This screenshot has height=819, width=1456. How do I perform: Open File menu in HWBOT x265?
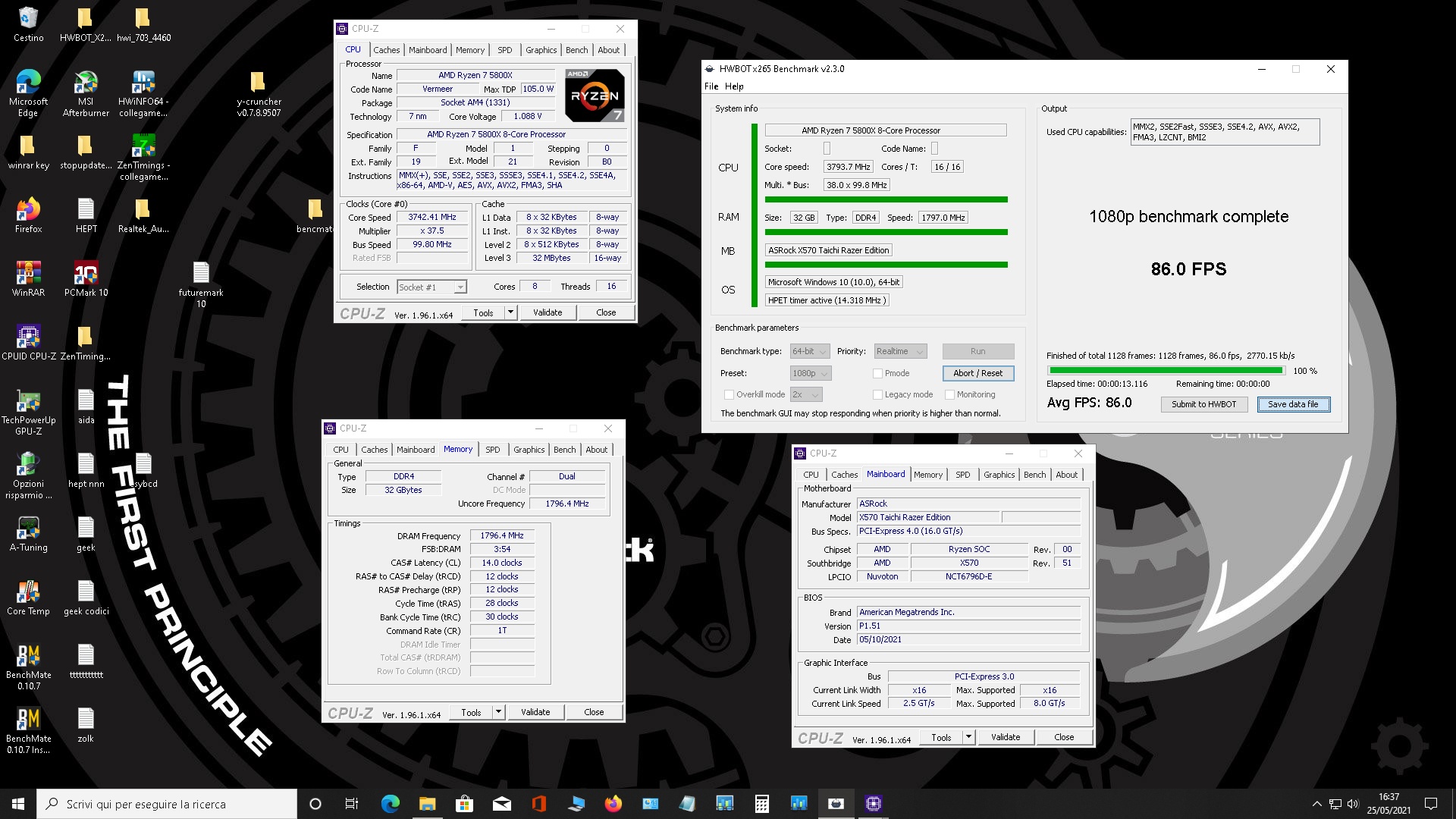711,86
